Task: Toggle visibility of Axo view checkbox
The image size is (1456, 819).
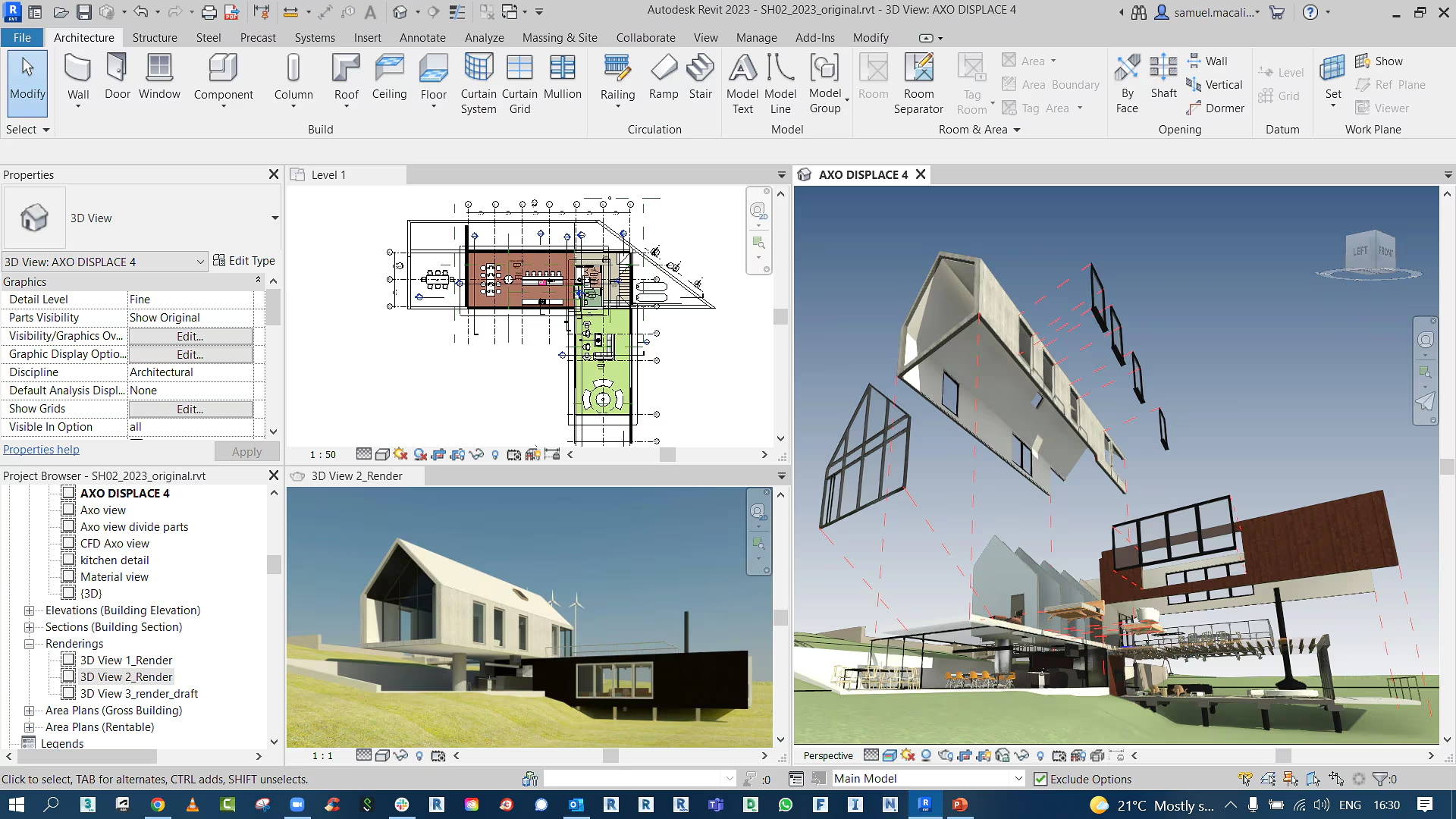Action: (69, 510)
